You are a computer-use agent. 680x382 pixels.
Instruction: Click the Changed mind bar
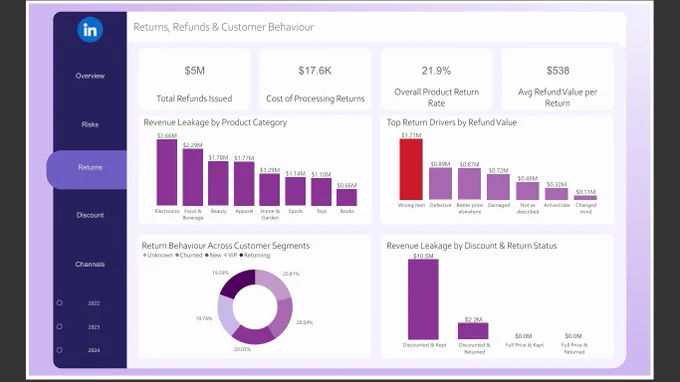(x=585, y=197)
